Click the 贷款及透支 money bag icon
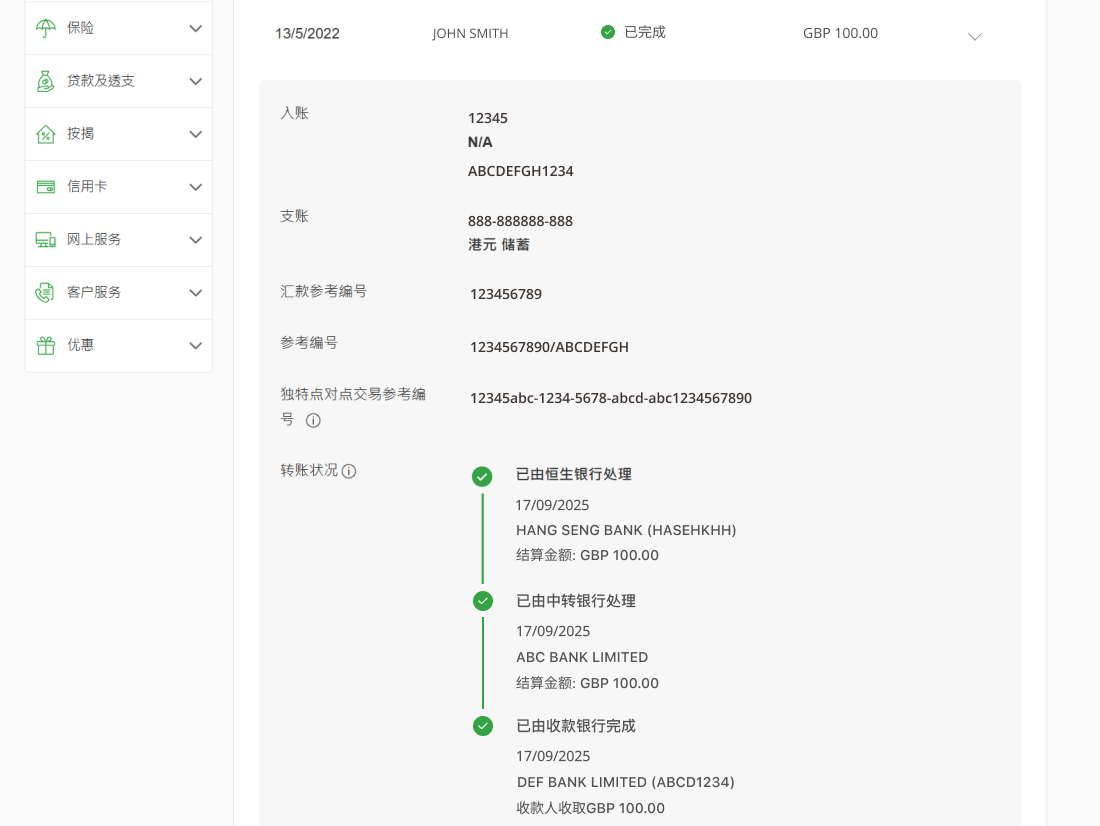Screen dimensions: 1100x826 (45, 81)
